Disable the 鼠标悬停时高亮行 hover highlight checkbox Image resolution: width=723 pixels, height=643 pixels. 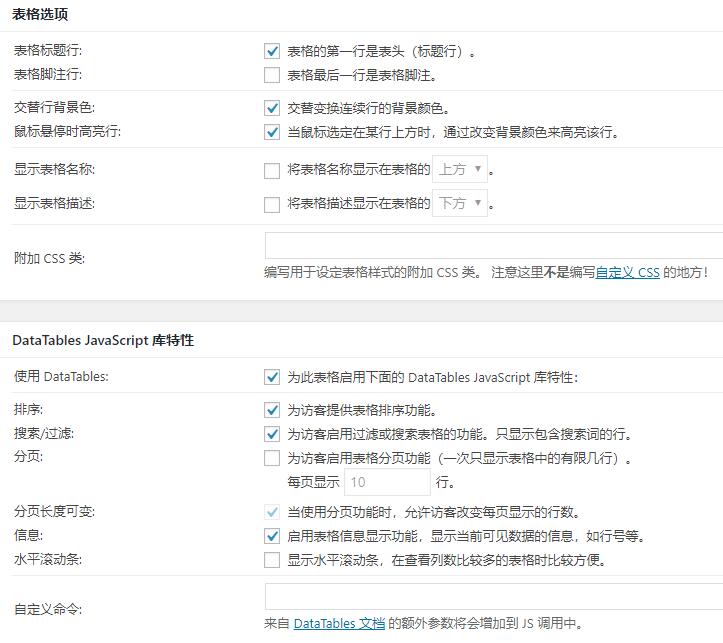tap(272, 132)
